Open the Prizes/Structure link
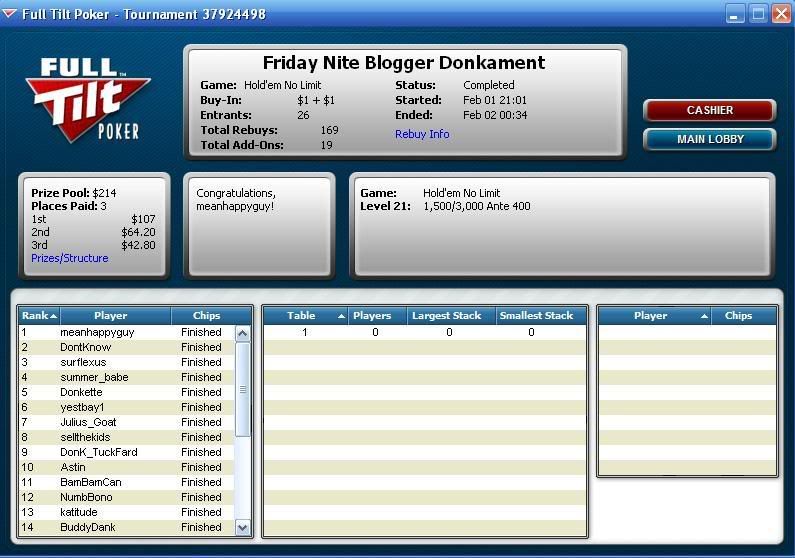795x558 pixels. pyautogui.click(x=69, y=258)
